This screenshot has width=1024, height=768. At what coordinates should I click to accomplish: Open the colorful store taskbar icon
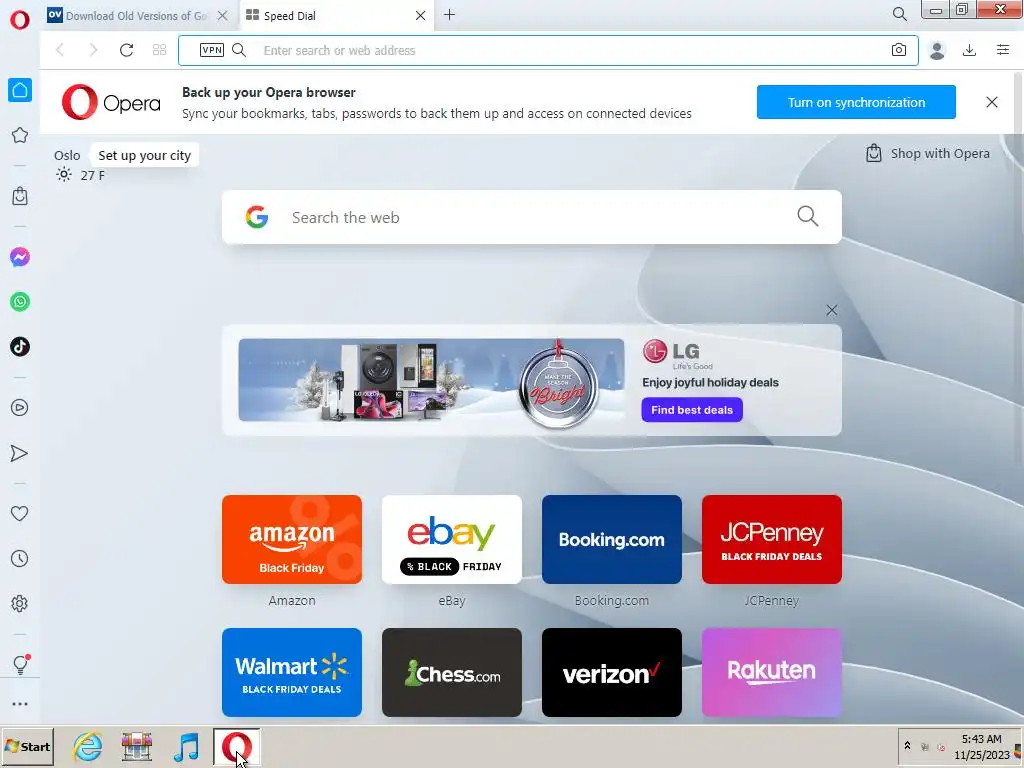click(x=136, y=746)
